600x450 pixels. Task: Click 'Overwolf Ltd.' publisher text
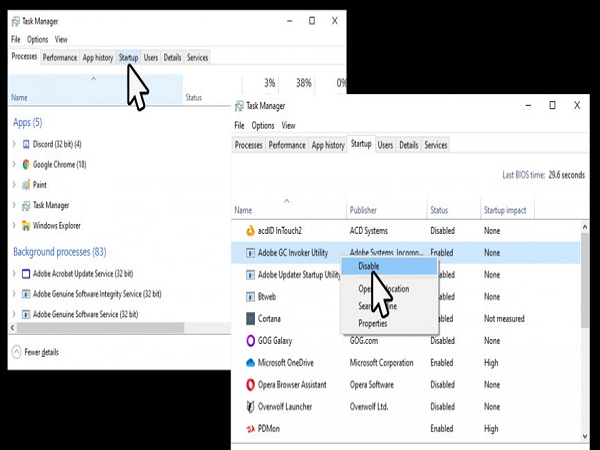coord(368,407)
